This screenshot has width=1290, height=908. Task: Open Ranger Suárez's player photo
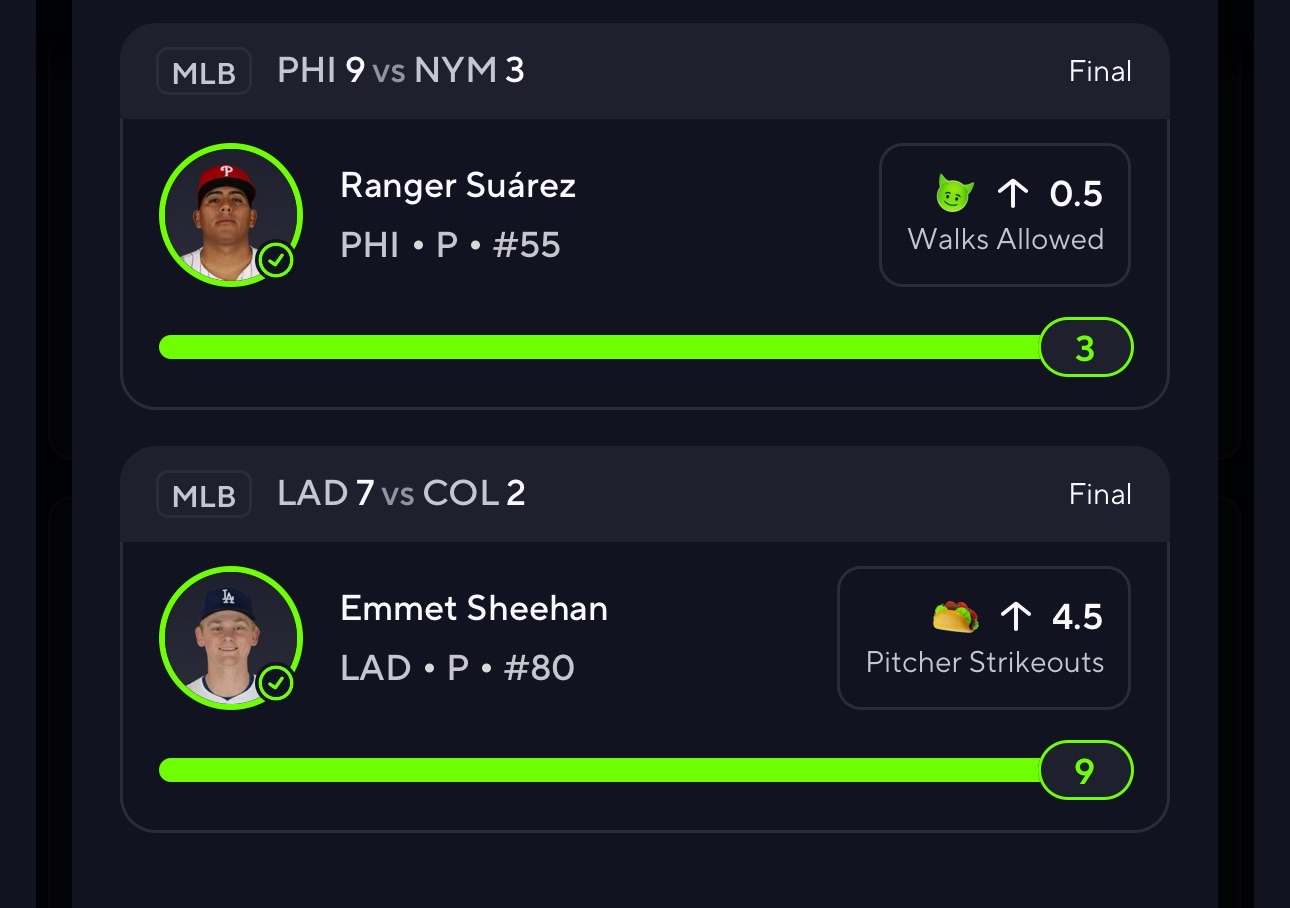point(229,214)
